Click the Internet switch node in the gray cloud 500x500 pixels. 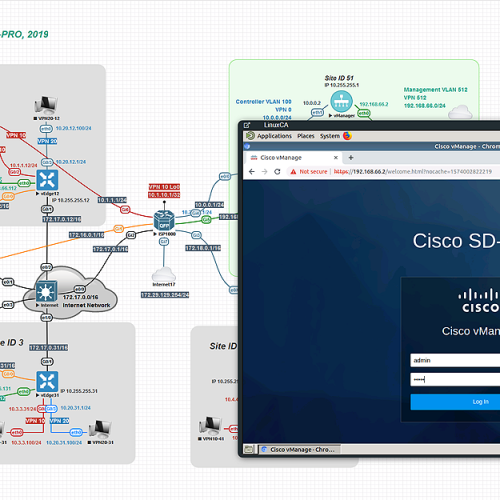click(x=46, y=291)
